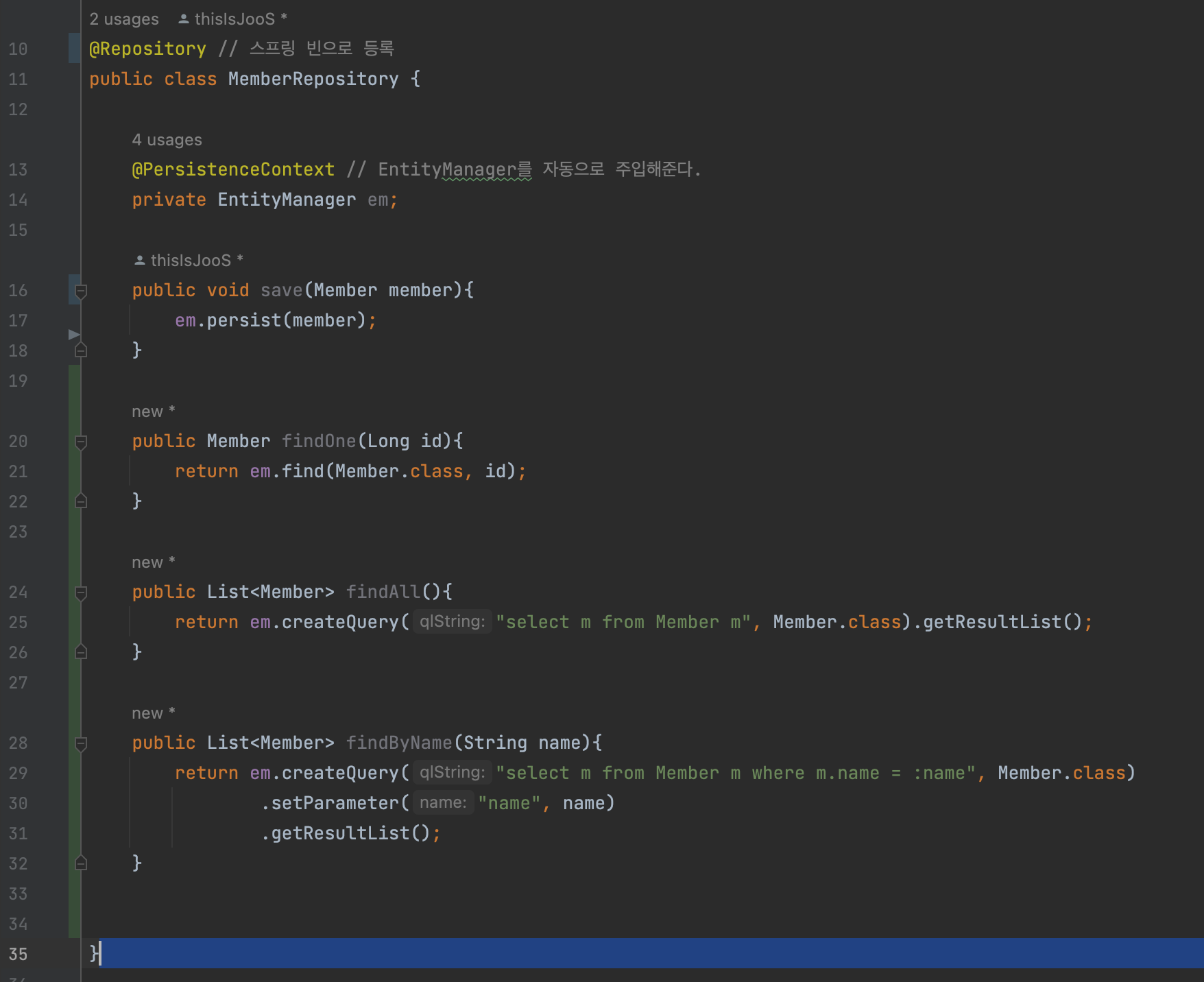The height and width of the screenshot is (982, 1204).
Task: Click EntityManager type on line 14
Action: [x=287, y=200]
